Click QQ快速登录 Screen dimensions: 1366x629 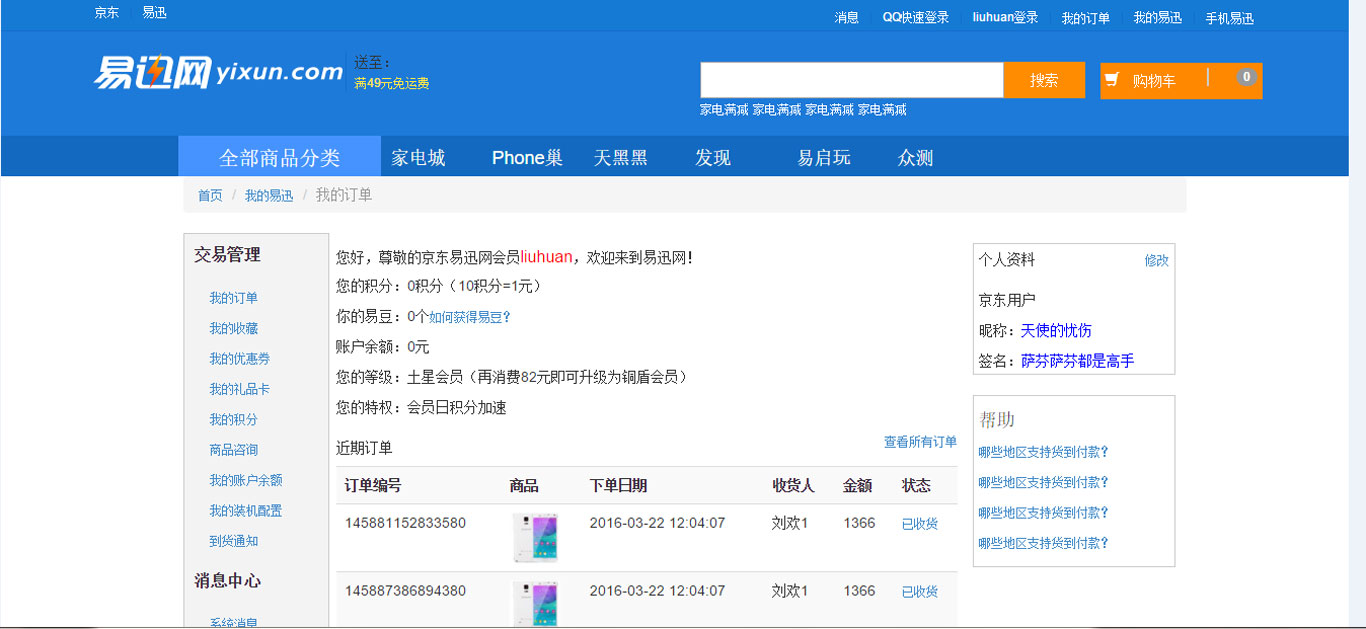[x=916, y=18]
